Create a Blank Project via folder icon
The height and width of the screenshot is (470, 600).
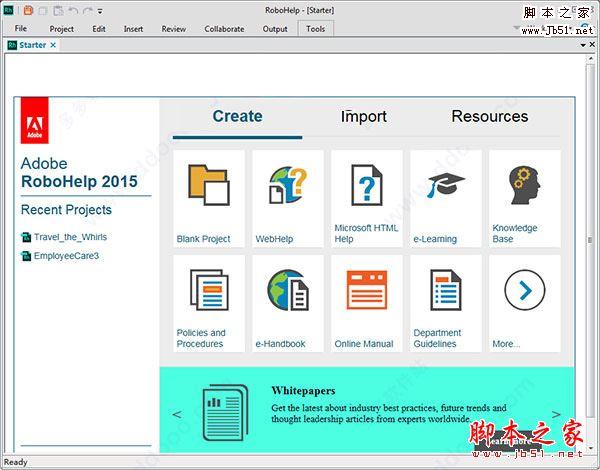pos(209,185)
